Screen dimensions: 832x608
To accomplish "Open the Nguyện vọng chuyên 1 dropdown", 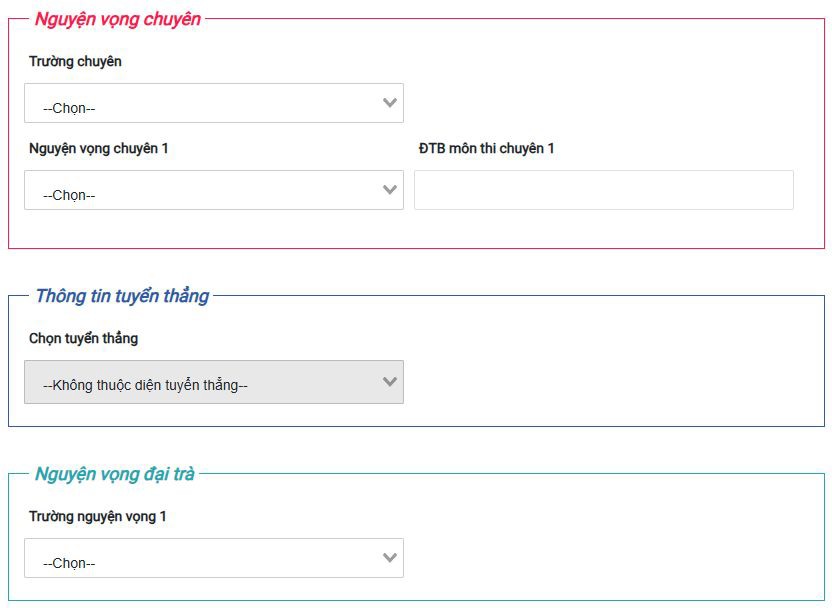I will tap(214, 191).
